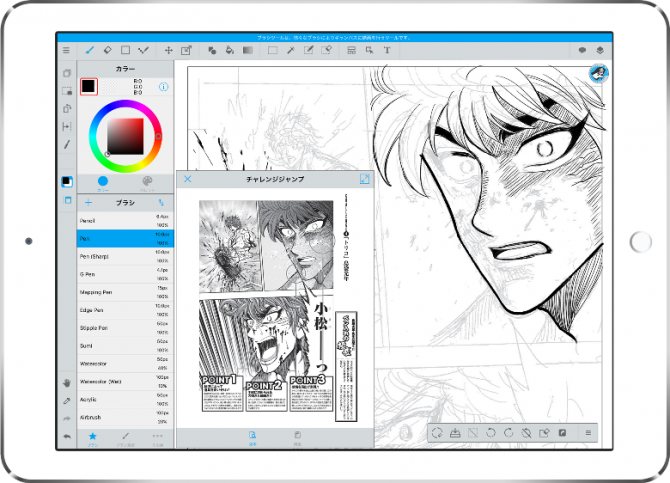Select the Pencil brush
The image size is (670, 483).
pos(125,221)
